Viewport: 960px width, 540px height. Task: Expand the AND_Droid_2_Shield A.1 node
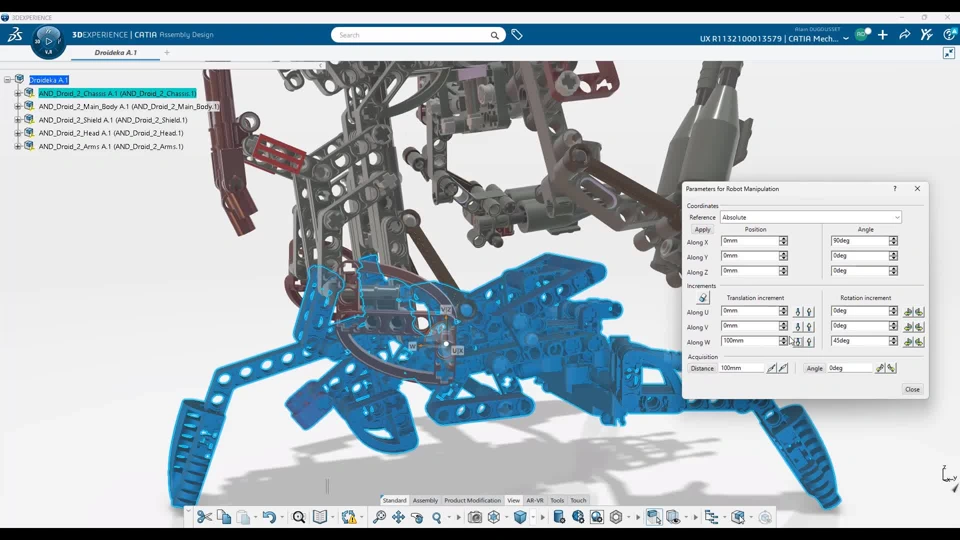click(x=18, y=120)
